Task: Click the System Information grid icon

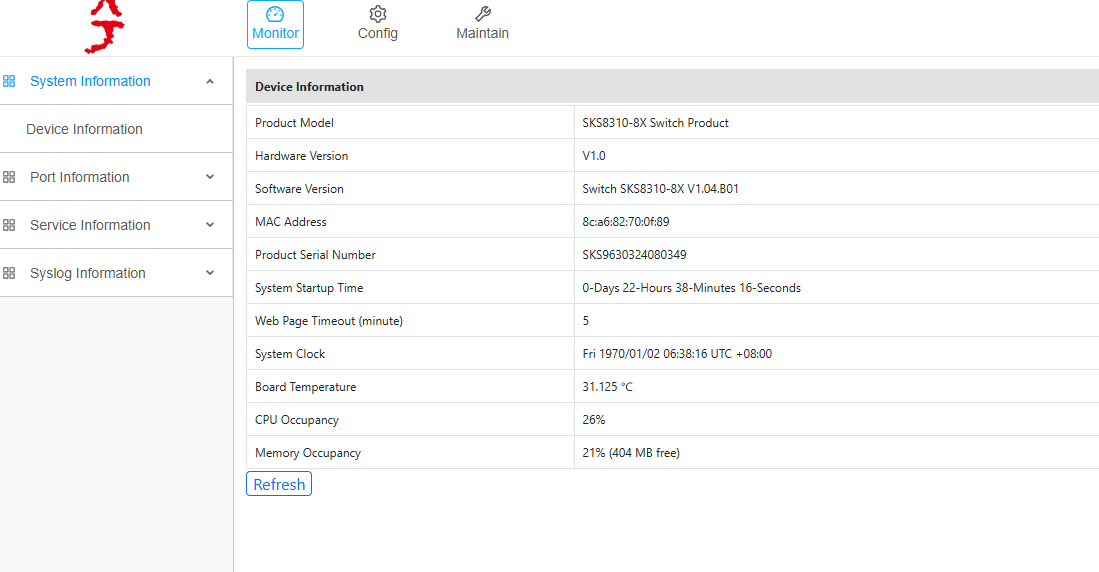Action: click(x=9, y=81)
